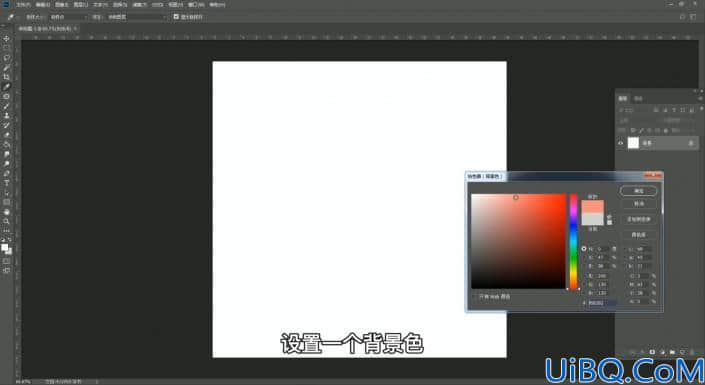Open the Sample layers dropdown in options bar

point(136,17)
